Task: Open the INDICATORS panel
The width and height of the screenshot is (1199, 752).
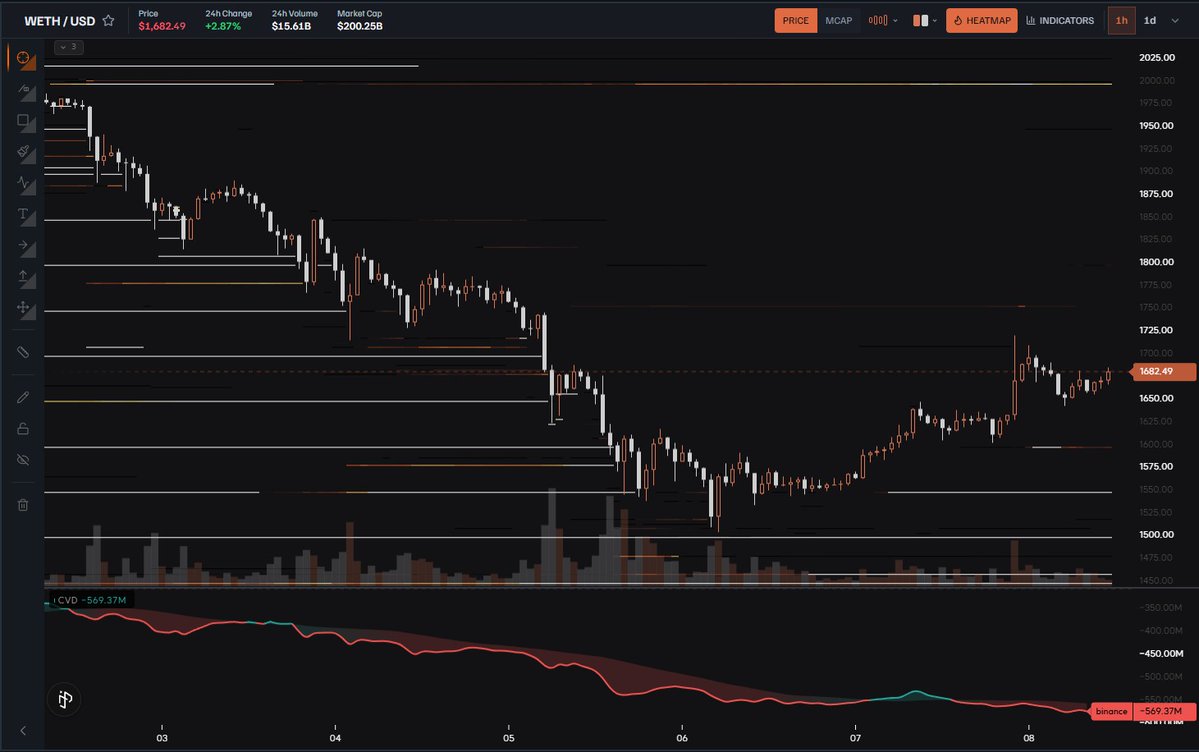Action: 1060,21
